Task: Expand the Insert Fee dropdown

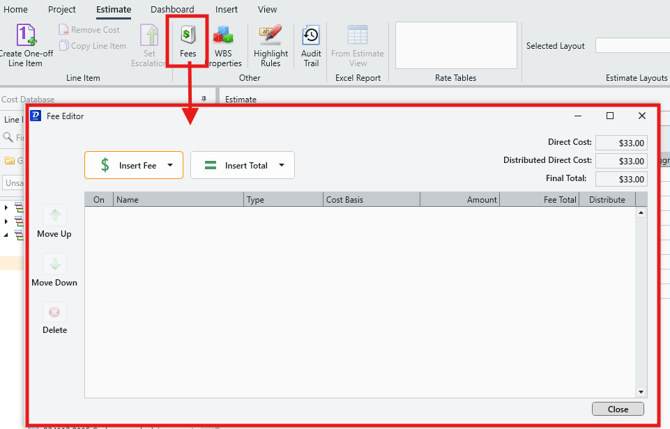Action: pyautogui.click(x=170, y=165)
